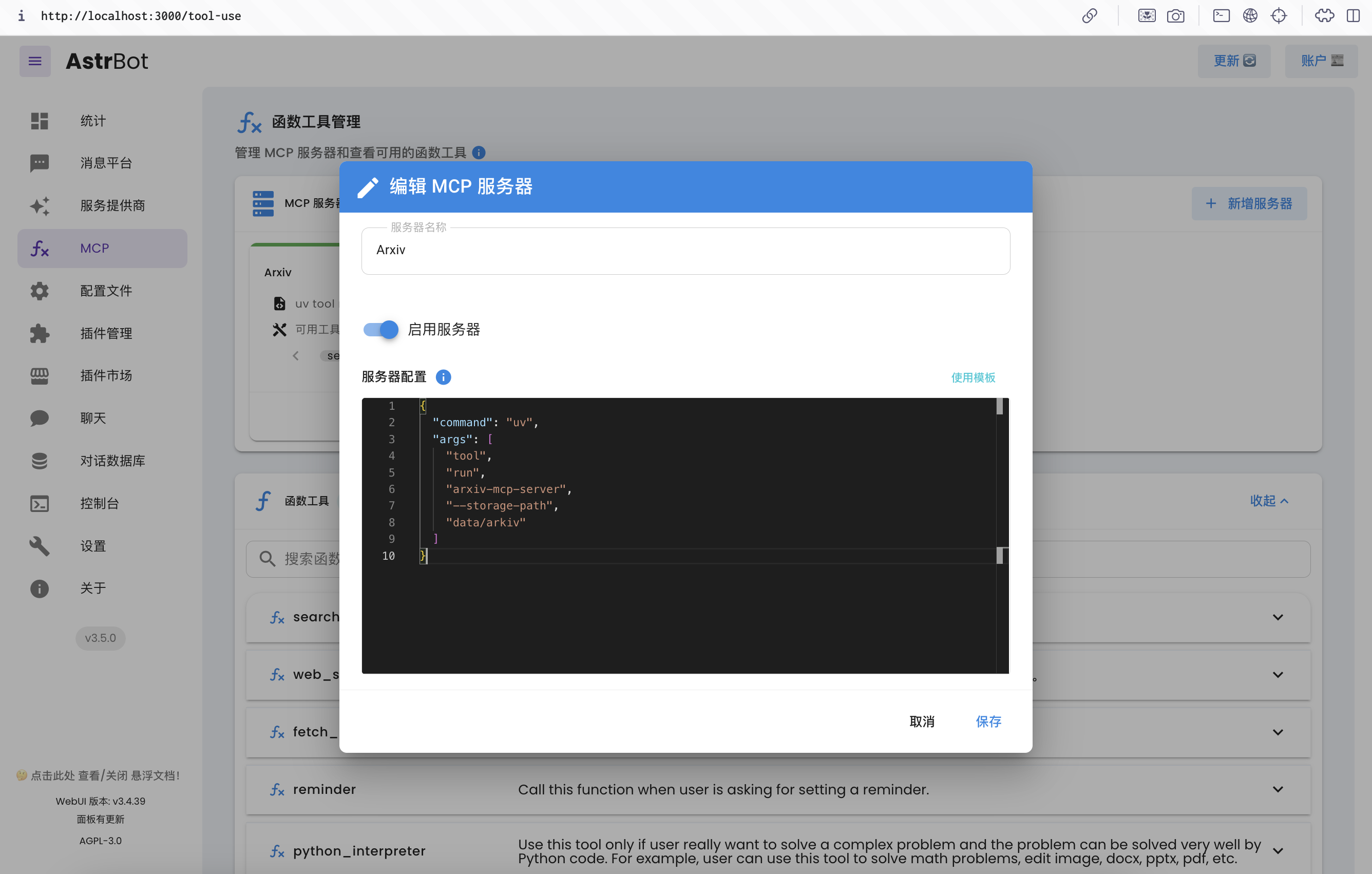
Task: Open 插件市场 in the sidebar
Action: click(106, 375)
